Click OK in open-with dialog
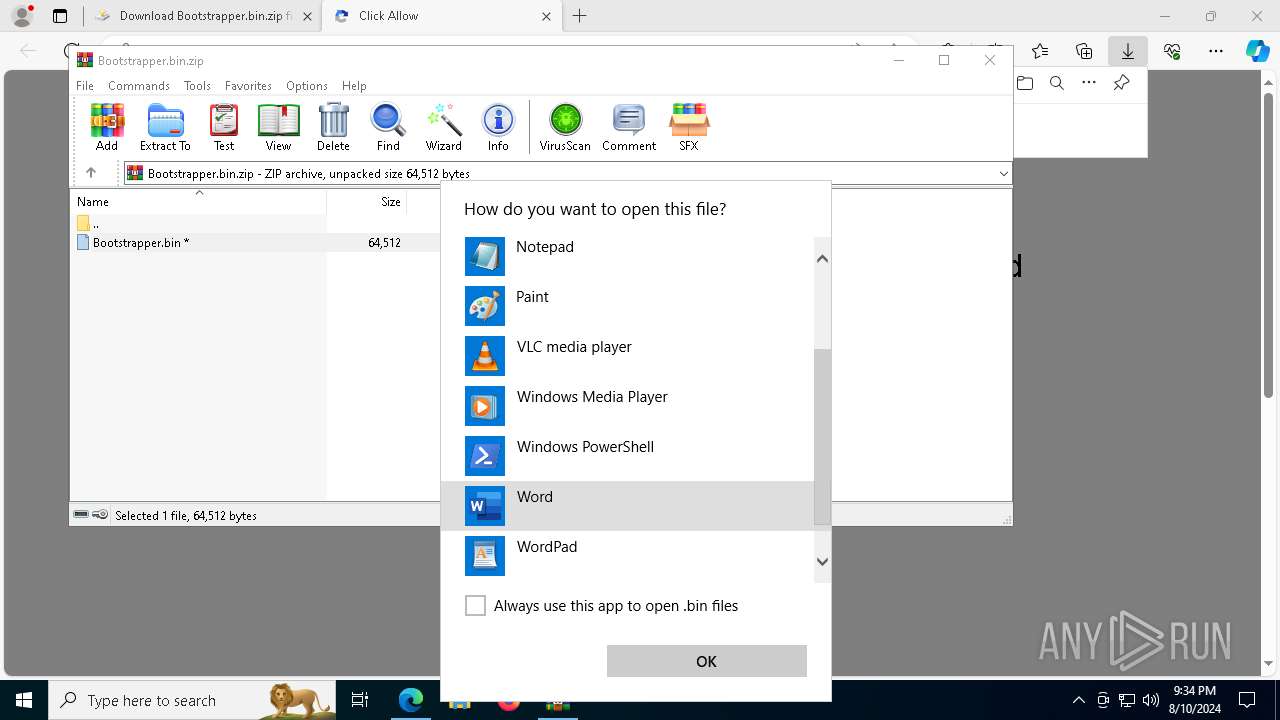1280x720 pixels. pos(706,661)
